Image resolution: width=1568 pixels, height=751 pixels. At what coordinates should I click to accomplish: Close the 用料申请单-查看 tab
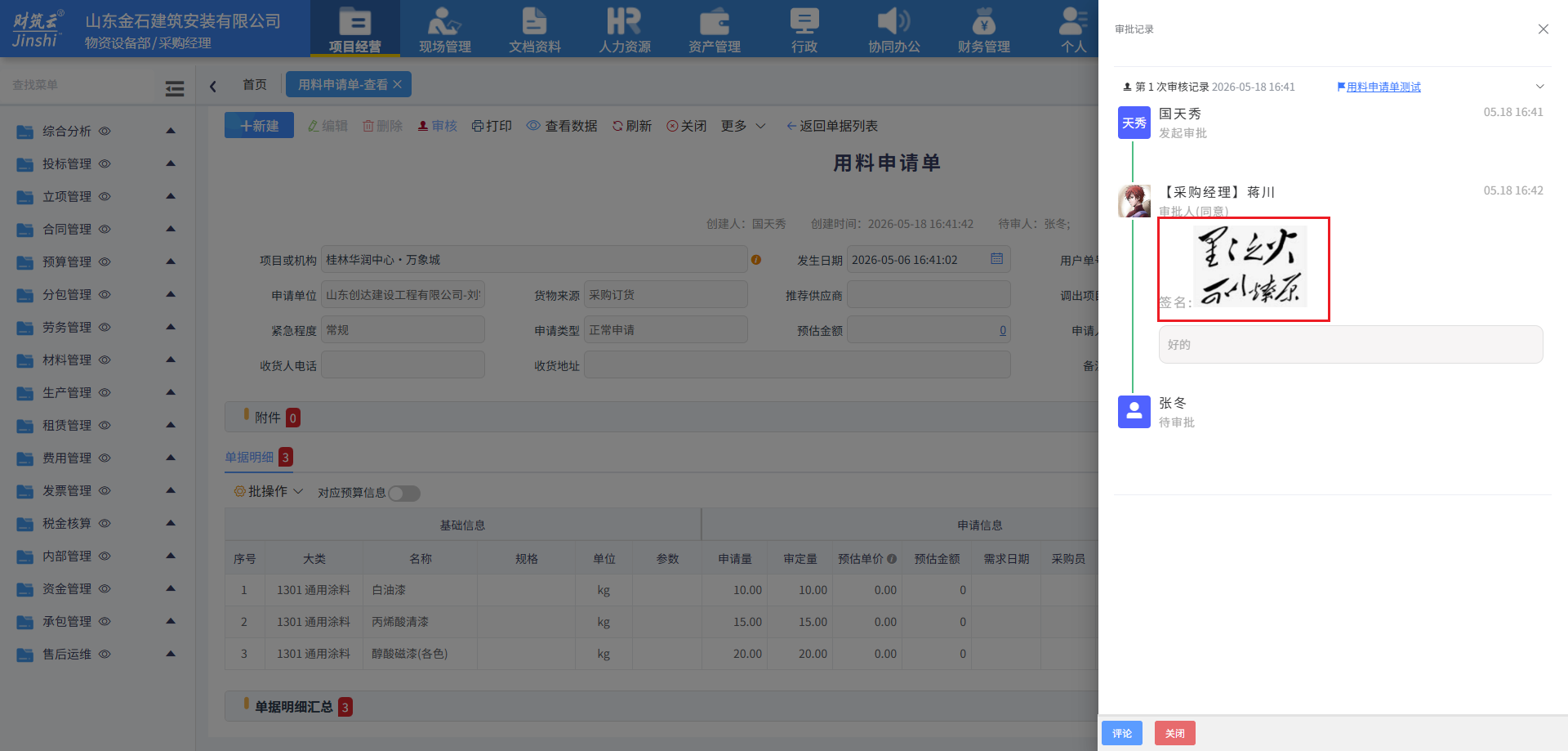(397, 84)
